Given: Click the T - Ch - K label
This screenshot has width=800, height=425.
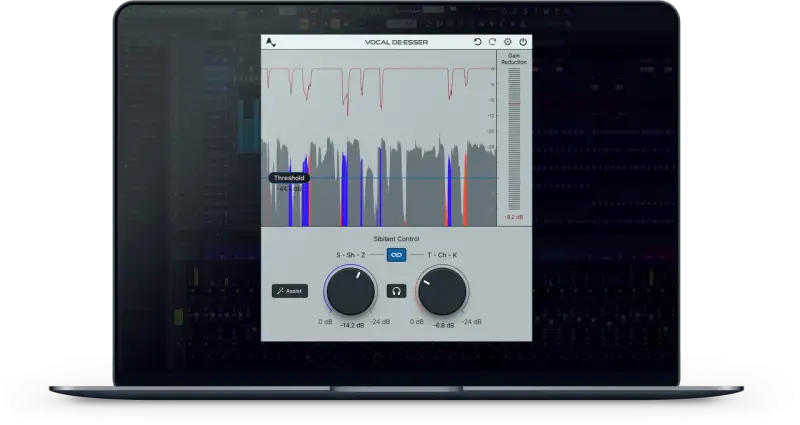Looking at the screenshot, I should click(442, 255).
